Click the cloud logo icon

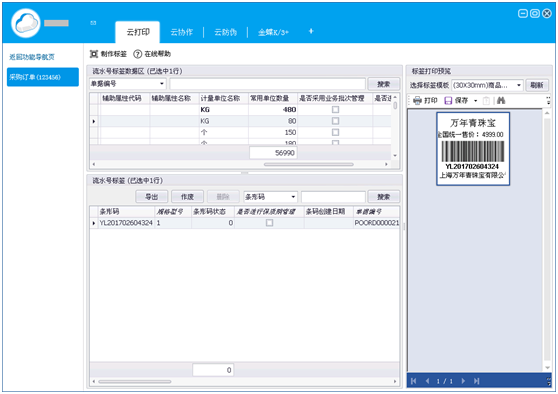point(26,23)
